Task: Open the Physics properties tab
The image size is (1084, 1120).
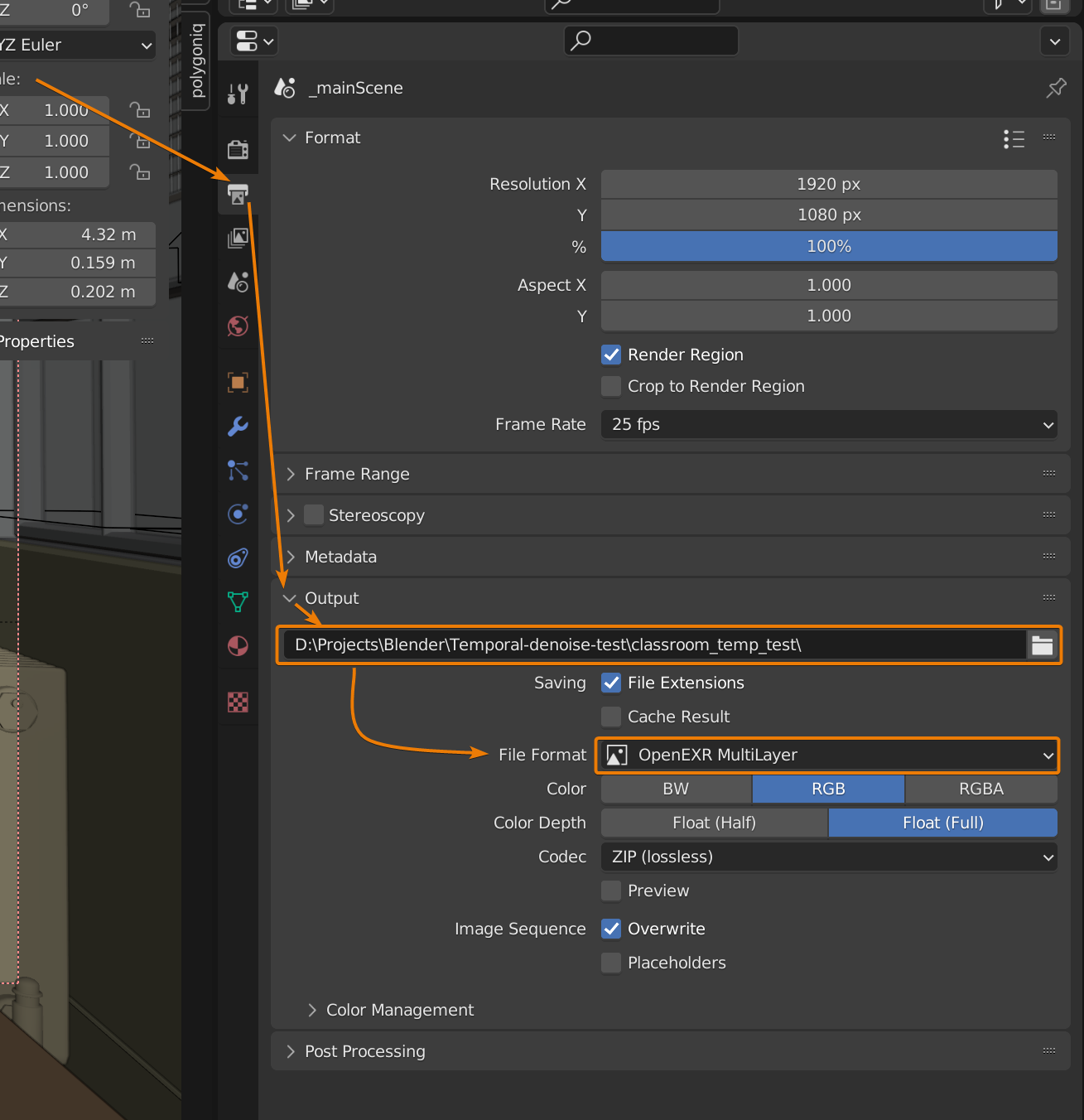Action: (238, 514)
